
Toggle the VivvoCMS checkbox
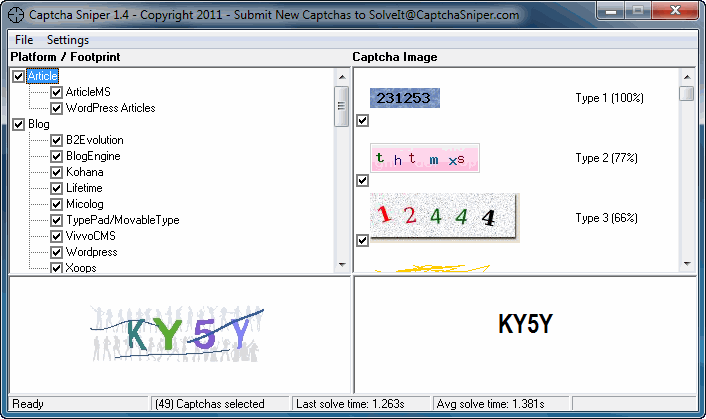[56, 236]
